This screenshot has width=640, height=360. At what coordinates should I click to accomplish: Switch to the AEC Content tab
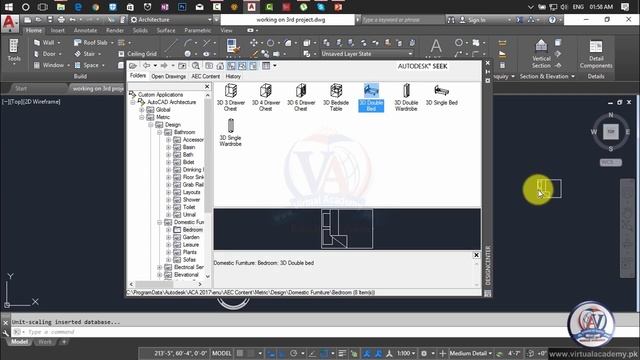click(206, 76)
